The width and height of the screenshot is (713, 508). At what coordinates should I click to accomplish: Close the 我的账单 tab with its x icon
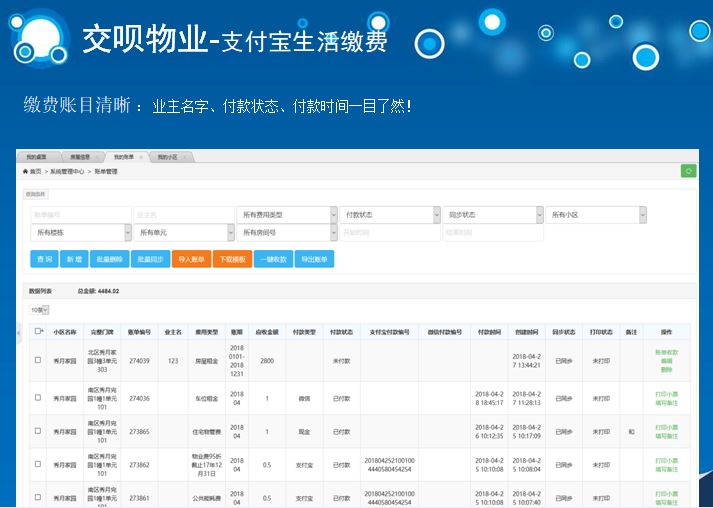[141, 157]
